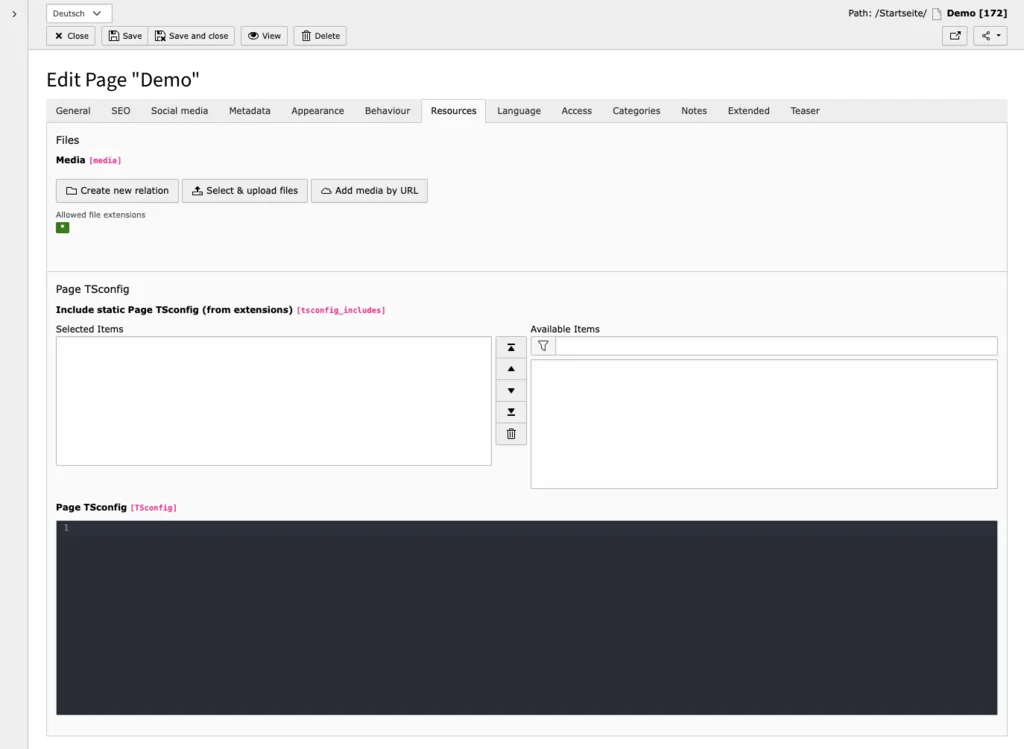Open the Deutsch language dropdown
Viewport: 1024px width, 749px height.
(x=78, y=13)
